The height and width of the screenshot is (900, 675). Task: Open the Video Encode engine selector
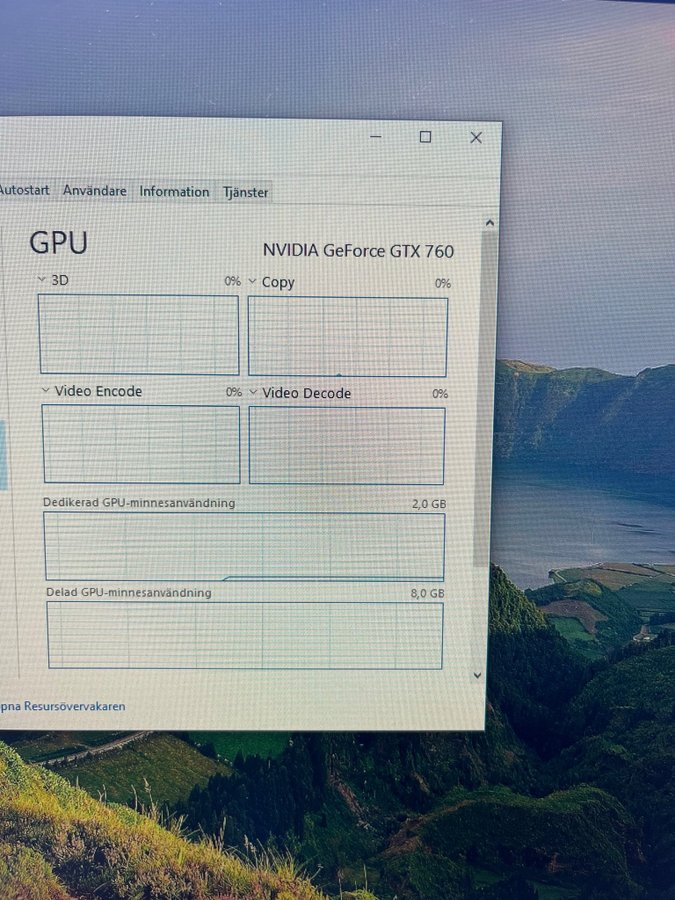pos(46,391)
